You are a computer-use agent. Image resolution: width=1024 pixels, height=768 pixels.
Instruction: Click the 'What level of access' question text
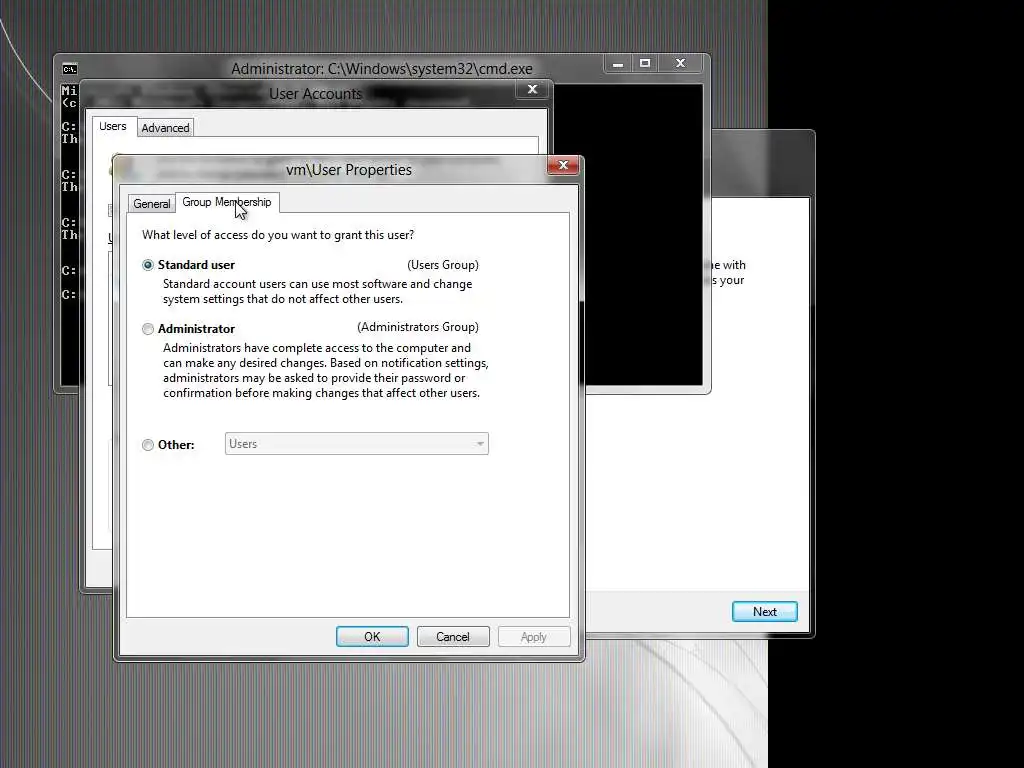coord(278,234)
